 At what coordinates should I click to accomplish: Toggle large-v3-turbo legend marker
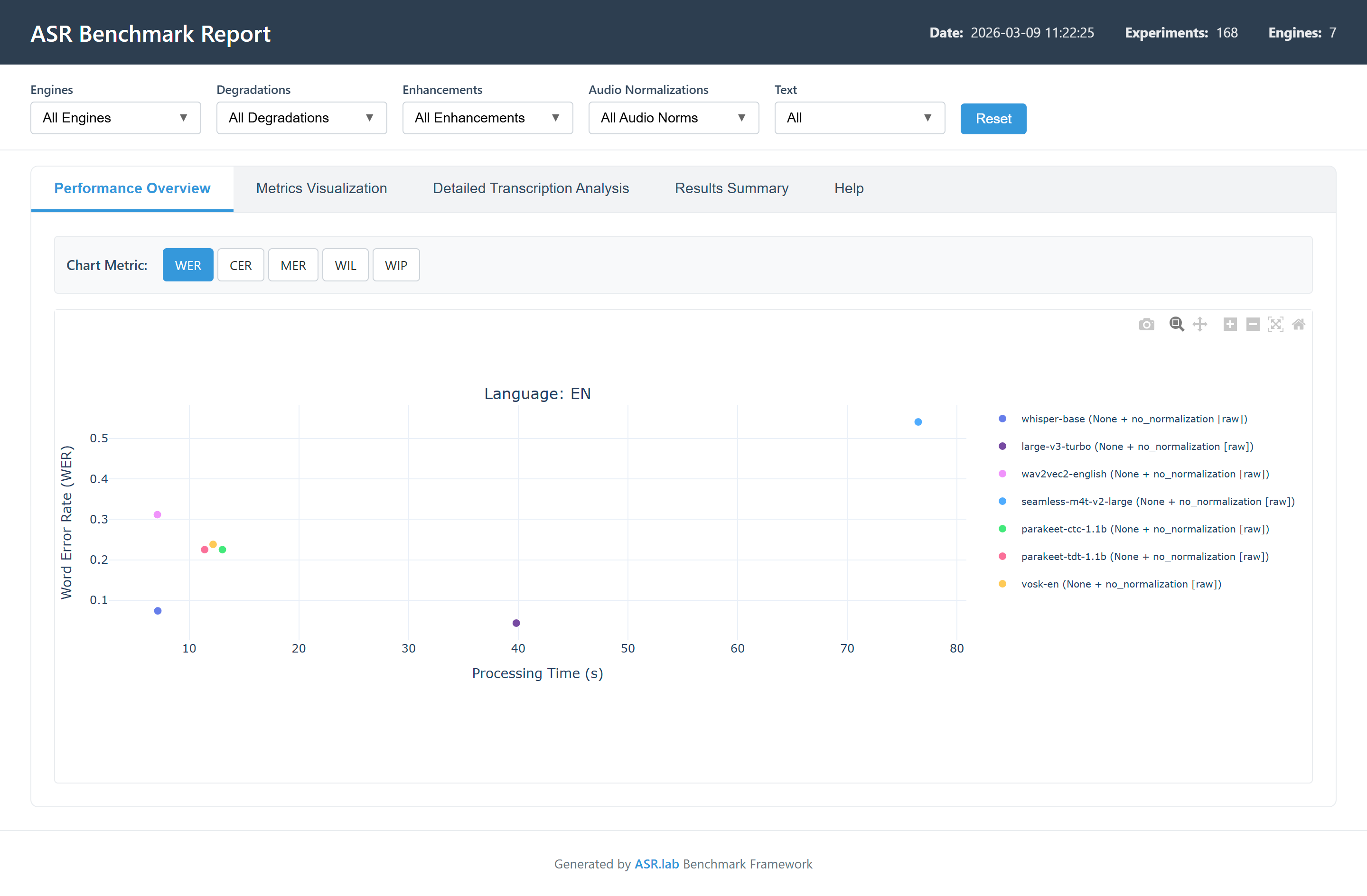pyautogui.click(x=1002, y=446)
